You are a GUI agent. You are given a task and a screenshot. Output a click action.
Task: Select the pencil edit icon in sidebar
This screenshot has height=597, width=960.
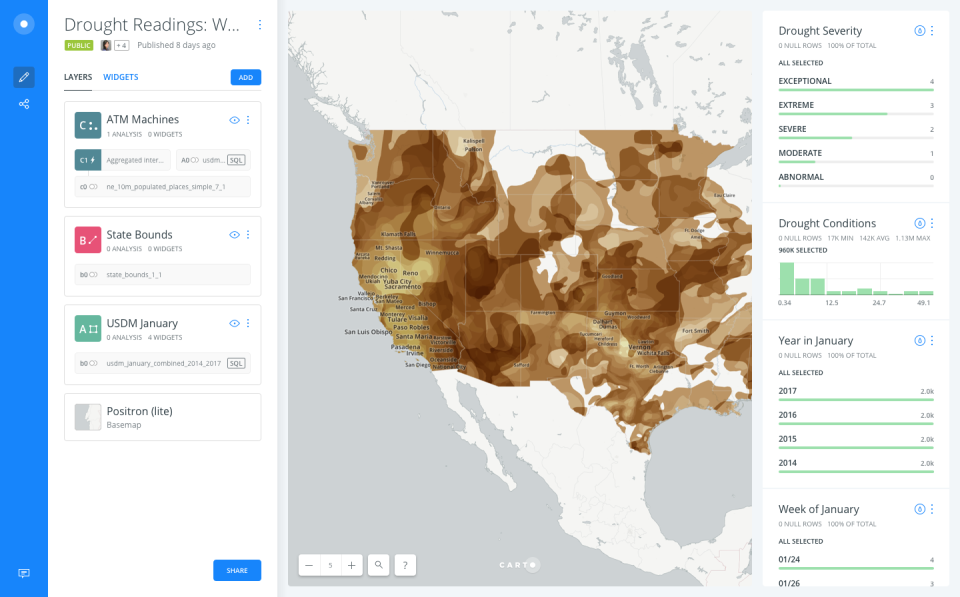pos(24,77)
